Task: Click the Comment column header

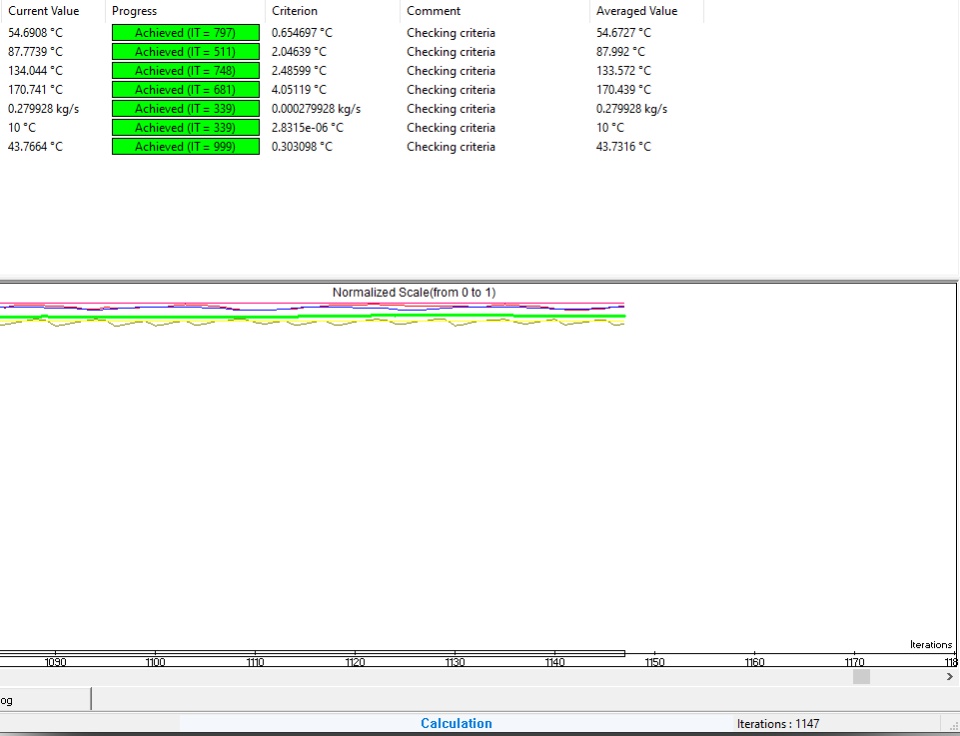Action: pyautogui.click(x=495, y=11)
